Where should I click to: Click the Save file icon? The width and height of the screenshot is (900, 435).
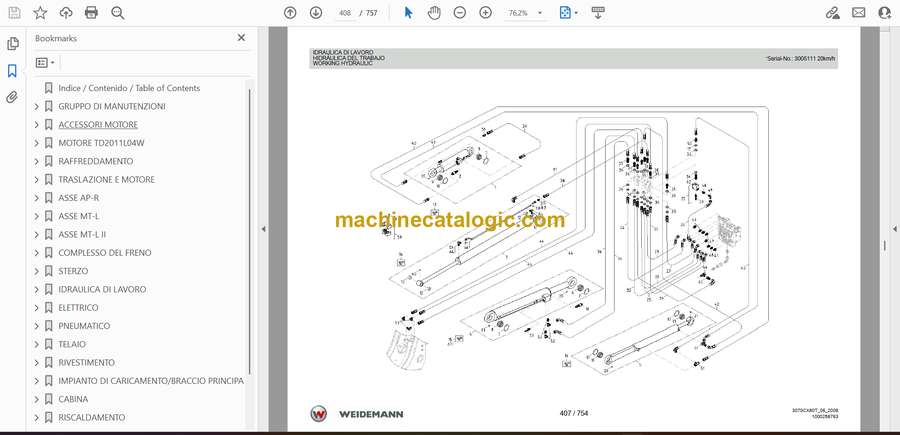[14, 13]
